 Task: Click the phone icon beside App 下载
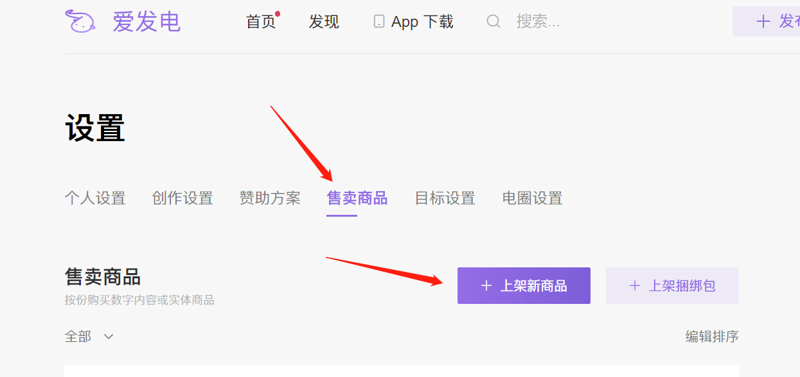(x=379, y=21)
